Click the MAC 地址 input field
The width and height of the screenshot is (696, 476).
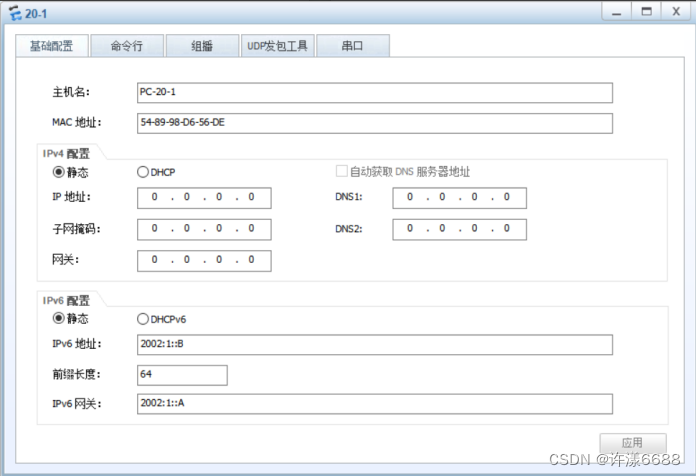tap(375, 123)
